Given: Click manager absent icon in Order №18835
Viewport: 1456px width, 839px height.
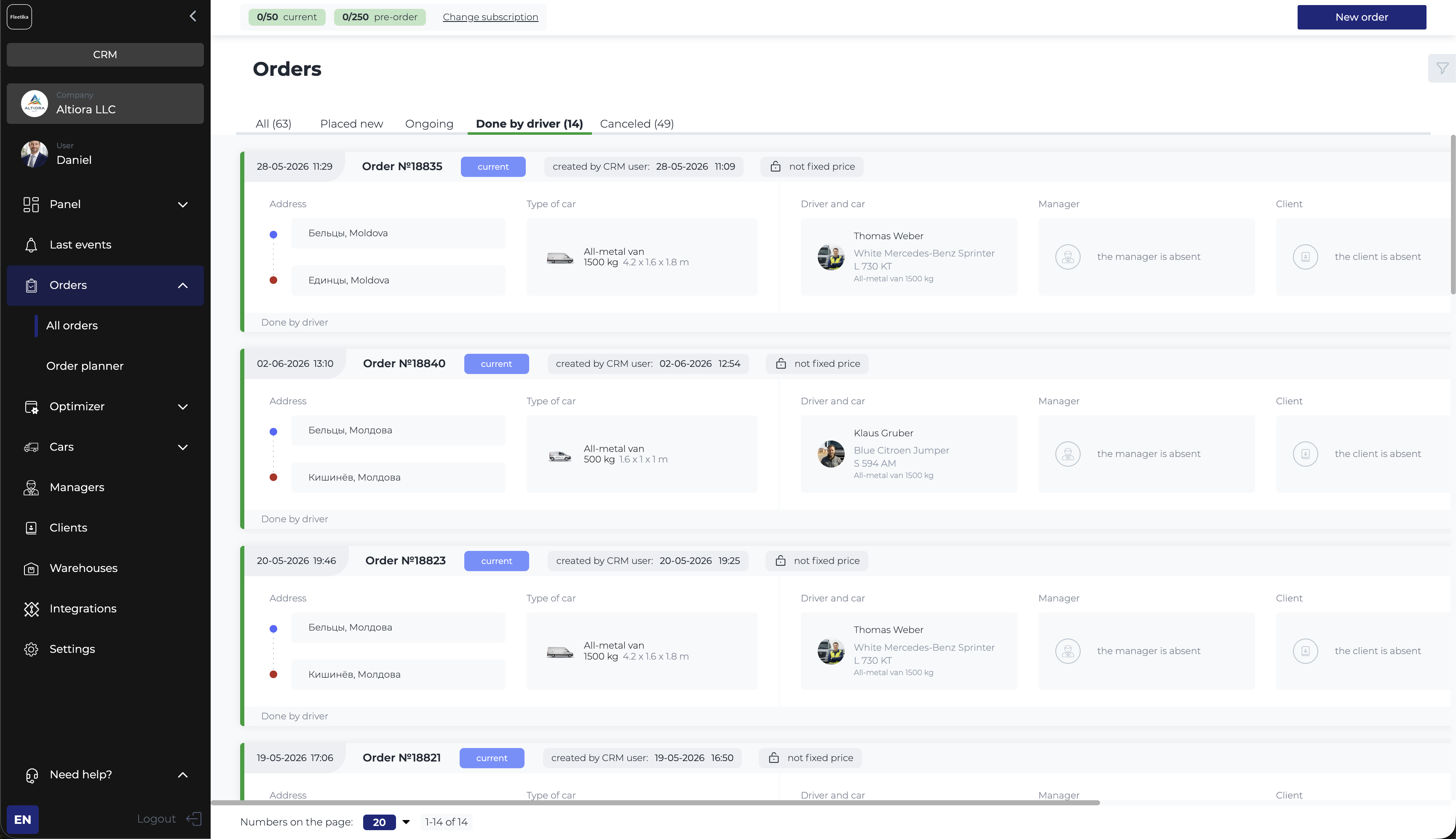Looking at the screenshot, I should (x=1068, y=257).
